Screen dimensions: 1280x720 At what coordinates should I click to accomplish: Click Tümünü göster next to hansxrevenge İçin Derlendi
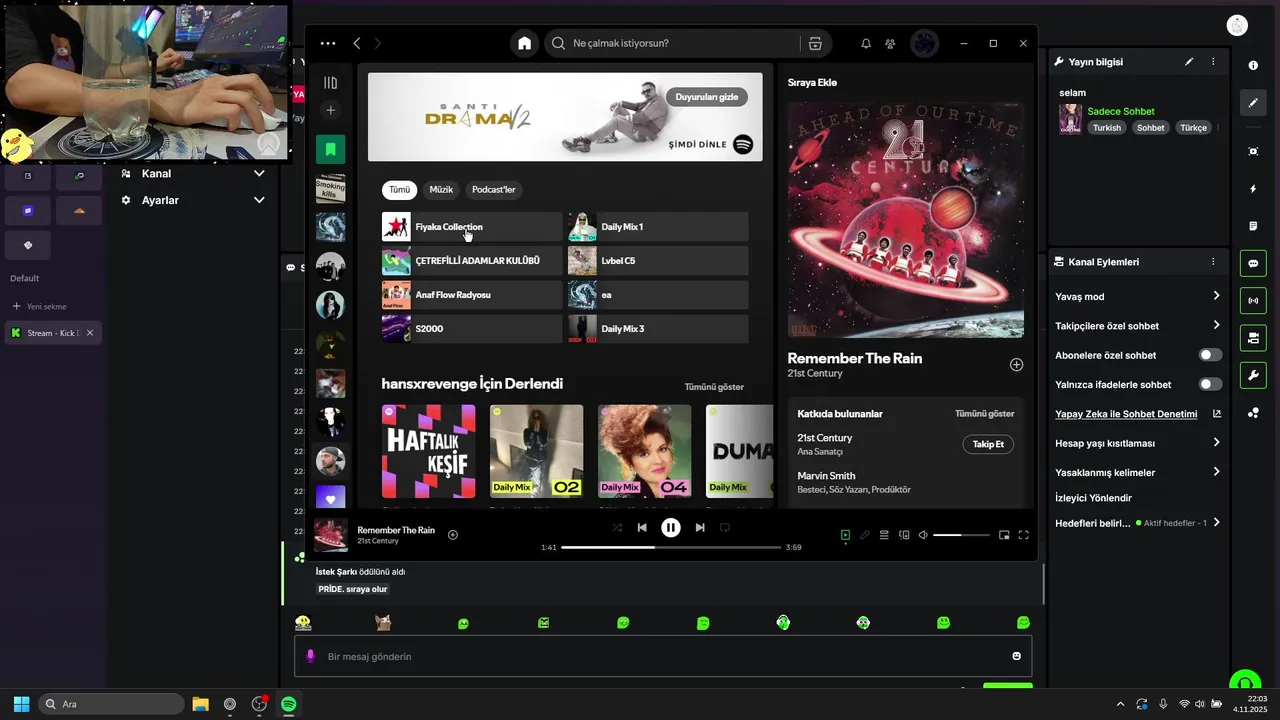pyautogui.click(x=714, y=387)
